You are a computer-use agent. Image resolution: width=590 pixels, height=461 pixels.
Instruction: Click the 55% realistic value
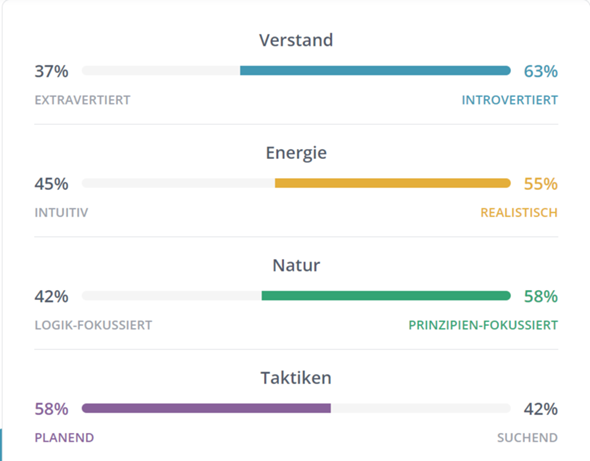541,184
